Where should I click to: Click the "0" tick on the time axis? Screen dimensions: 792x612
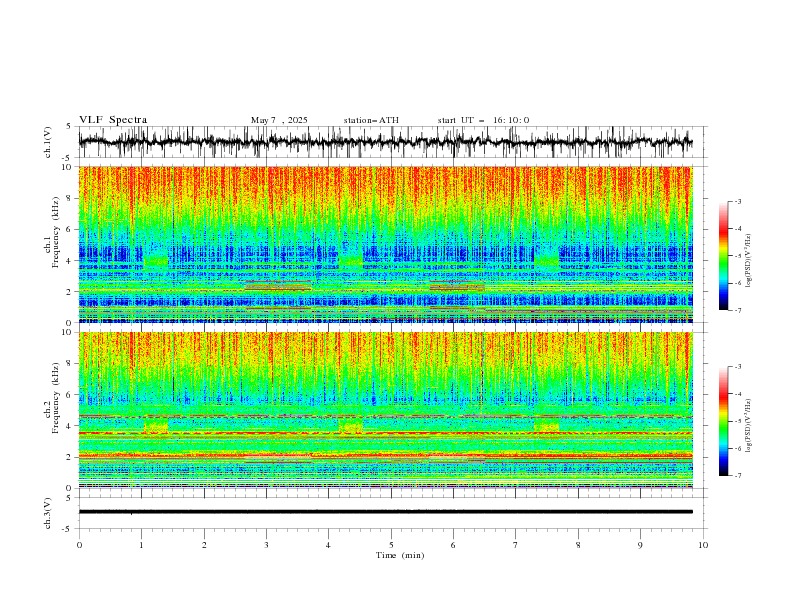click(x=79, y=545)
